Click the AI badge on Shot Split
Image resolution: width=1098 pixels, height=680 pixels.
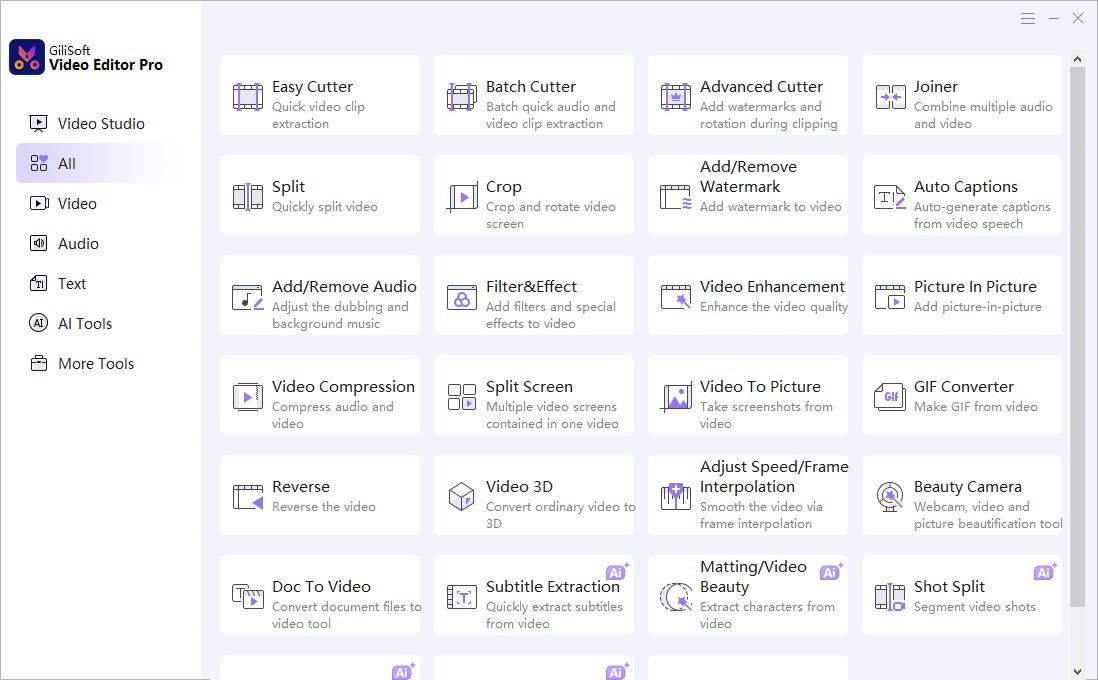pyautogui.click(x=1045, y=571)
